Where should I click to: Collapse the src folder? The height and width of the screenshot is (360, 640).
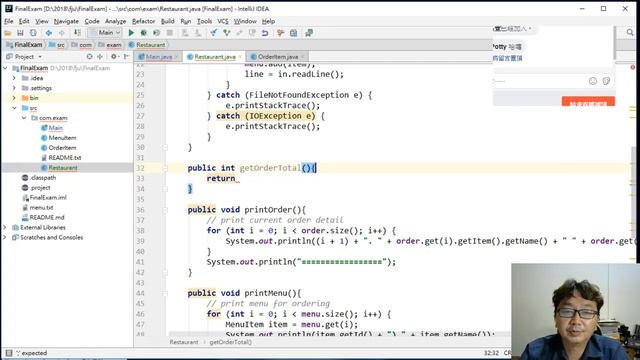click(14, 108)
